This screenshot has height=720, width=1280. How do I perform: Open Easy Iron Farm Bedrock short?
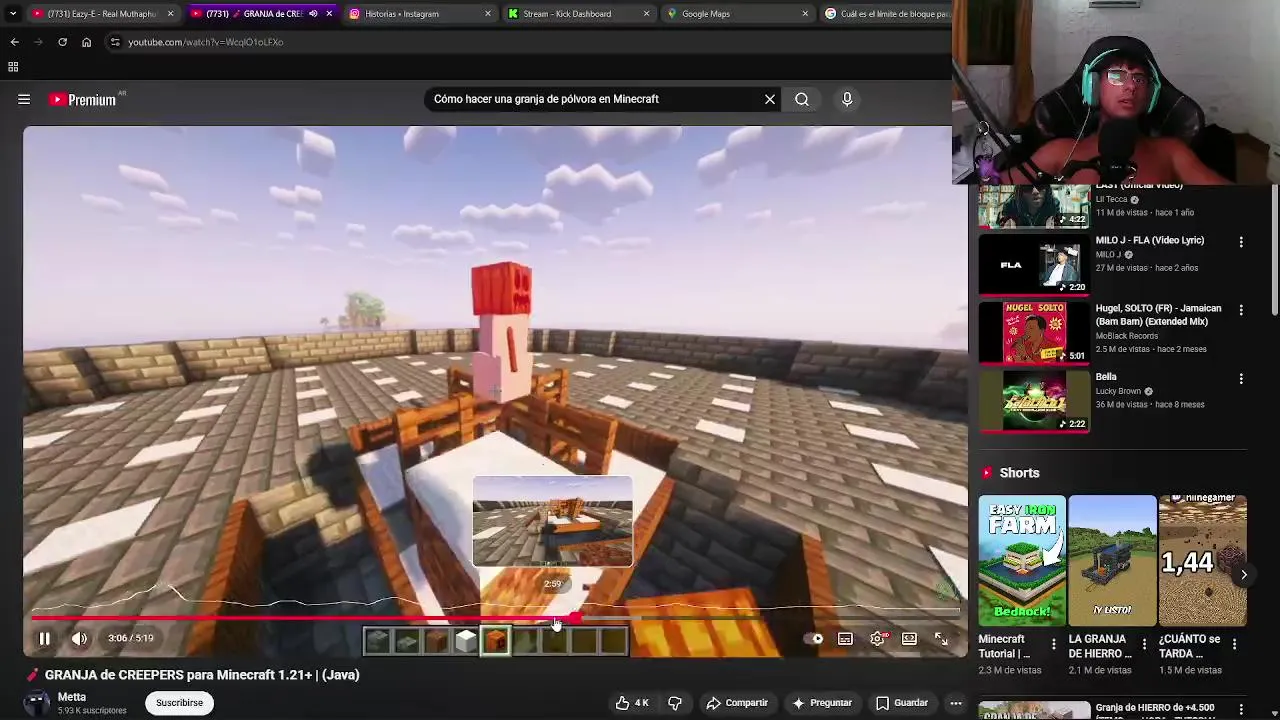click(x=1022, y=560)
